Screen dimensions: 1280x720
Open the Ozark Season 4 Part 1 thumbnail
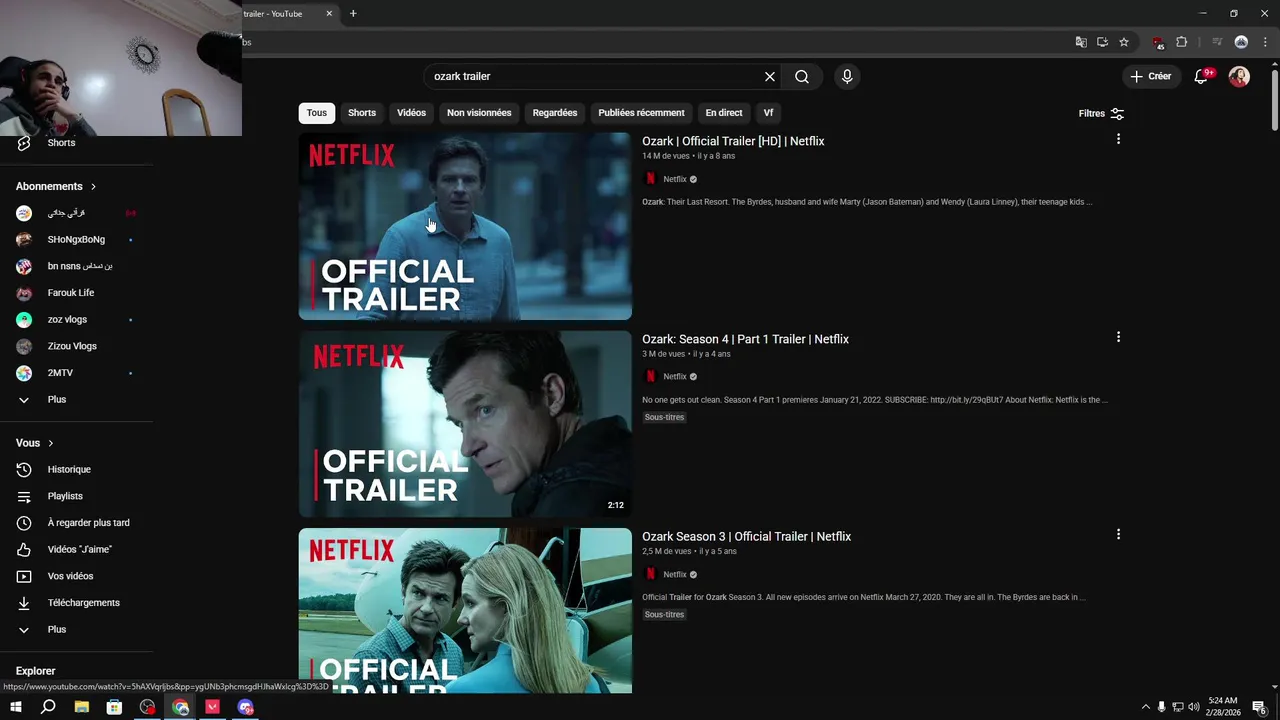(x=465, y=424)
